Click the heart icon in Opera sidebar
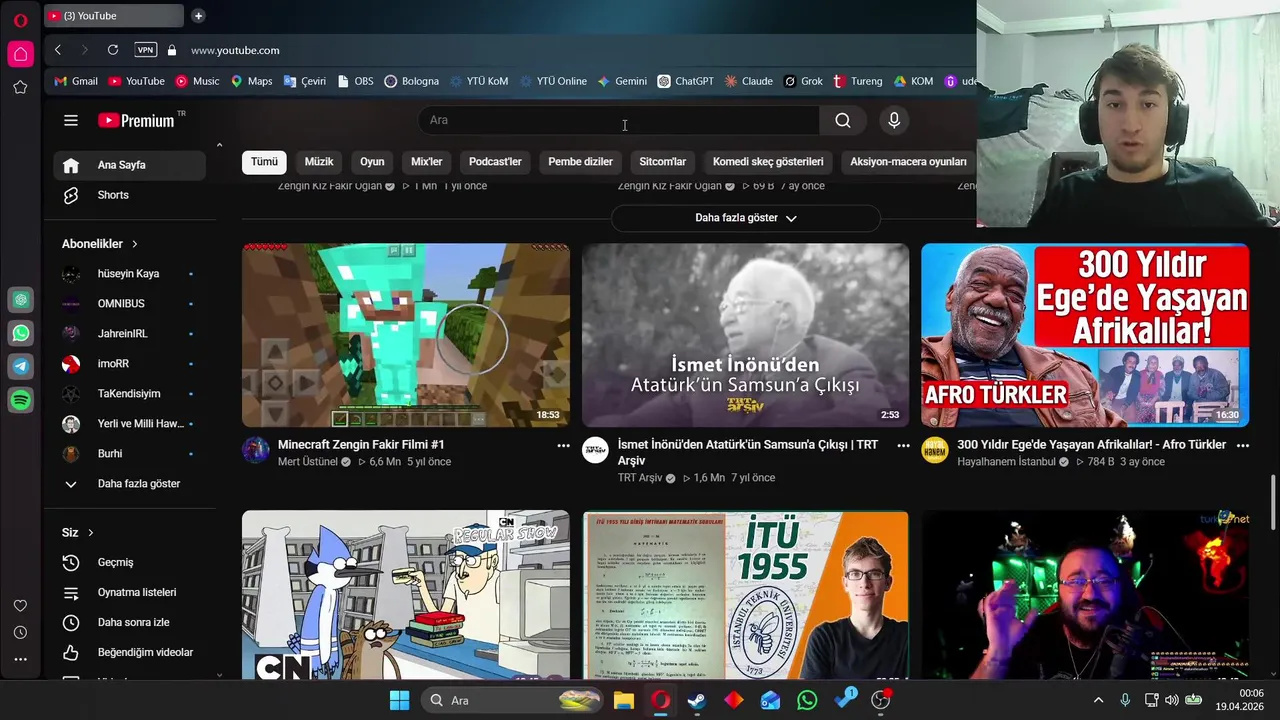This screenshot has height=720, width=1280. pos(20,606)
